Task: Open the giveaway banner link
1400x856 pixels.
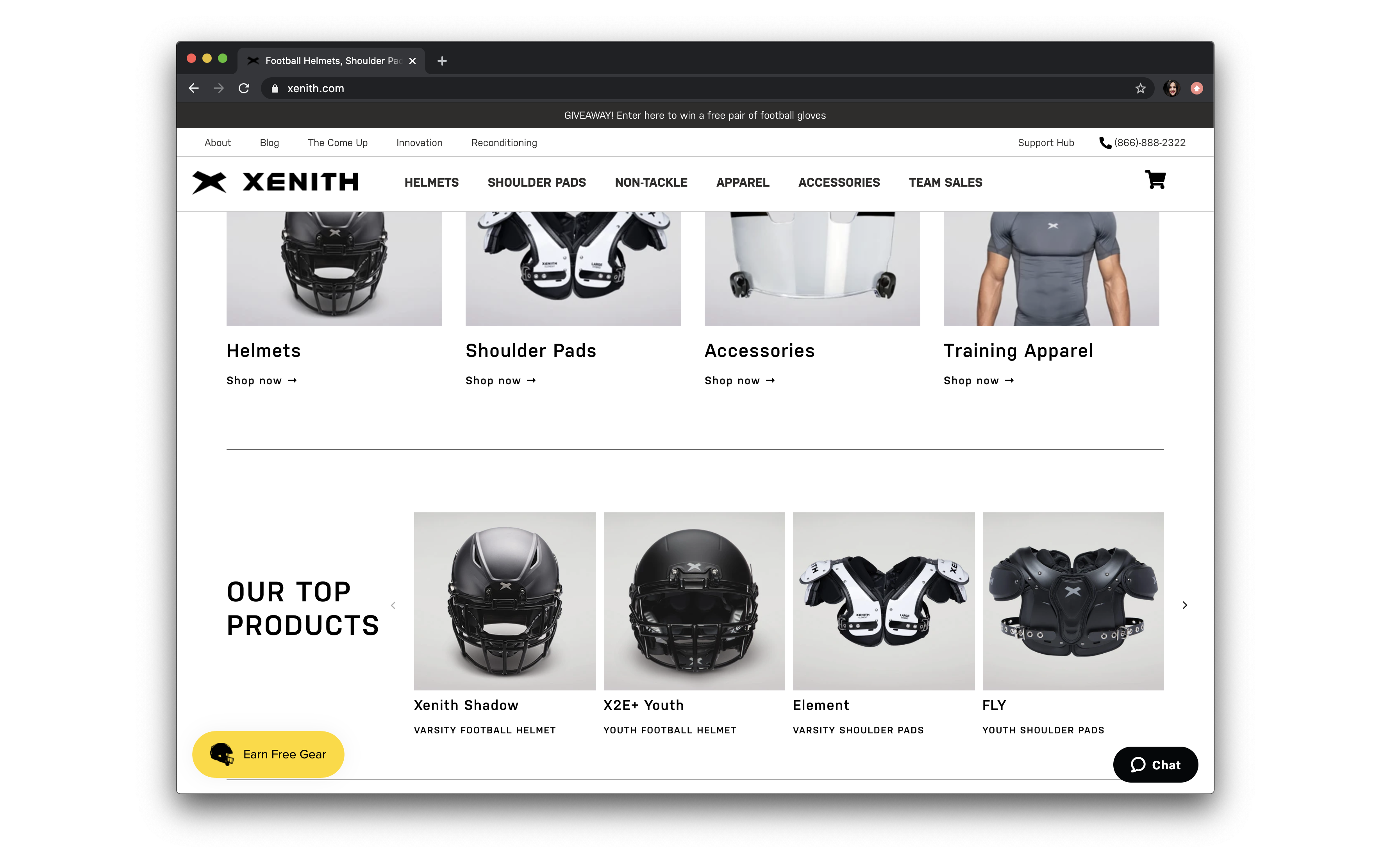Action: click(695, 115)
